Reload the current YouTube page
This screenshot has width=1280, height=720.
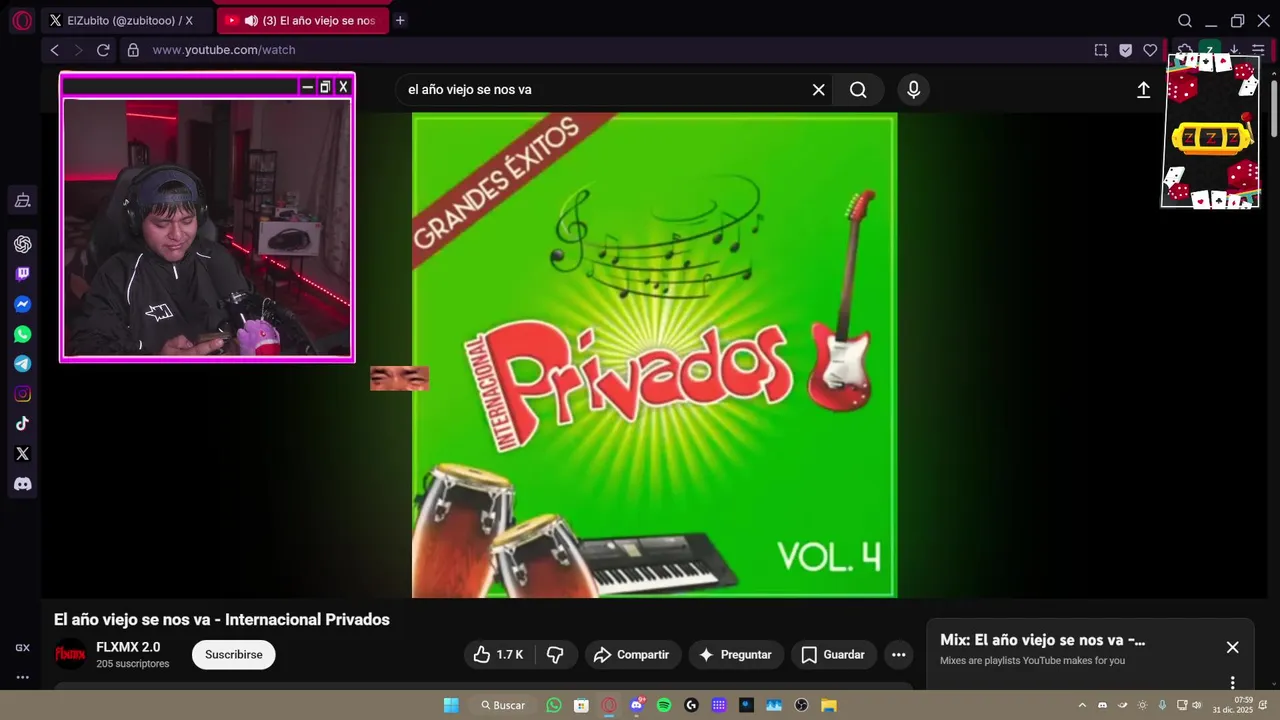[x=103, y=50]
